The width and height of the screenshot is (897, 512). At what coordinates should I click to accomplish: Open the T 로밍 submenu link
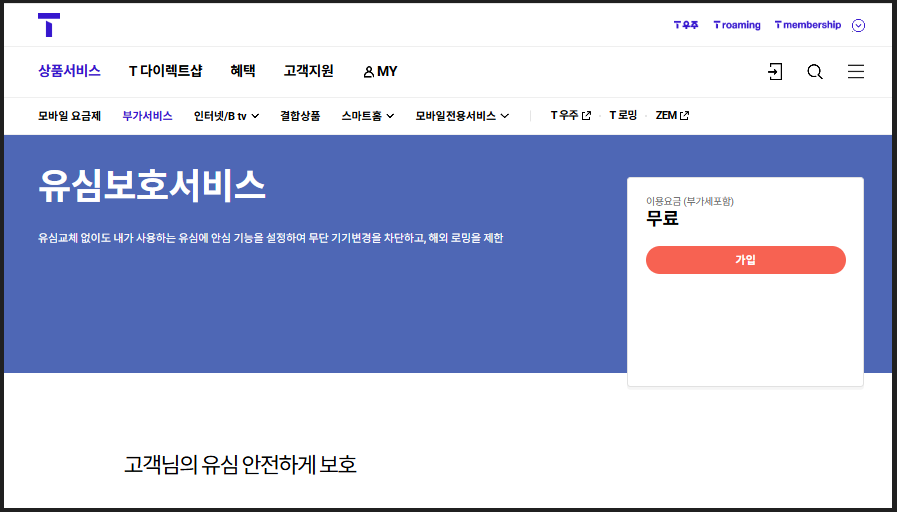pyautogui.click(x=623, y=116)
